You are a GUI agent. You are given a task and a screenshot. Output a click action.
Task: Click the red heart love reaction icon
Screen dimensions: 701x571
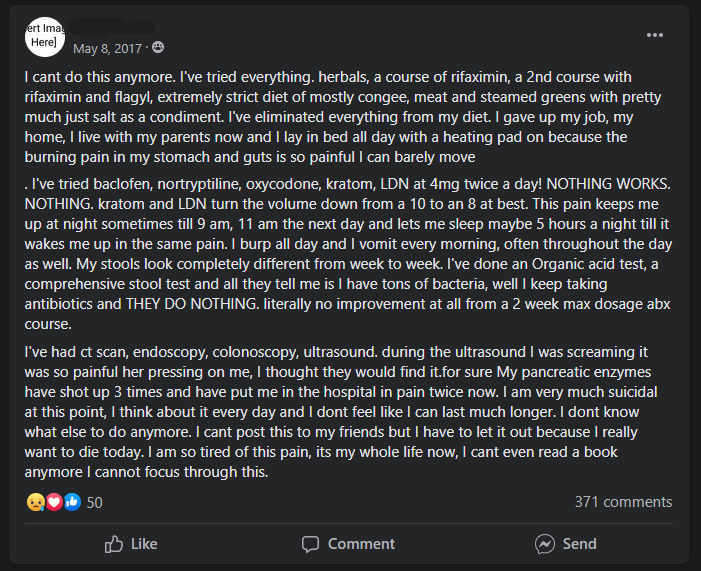[x=54, y=502]
